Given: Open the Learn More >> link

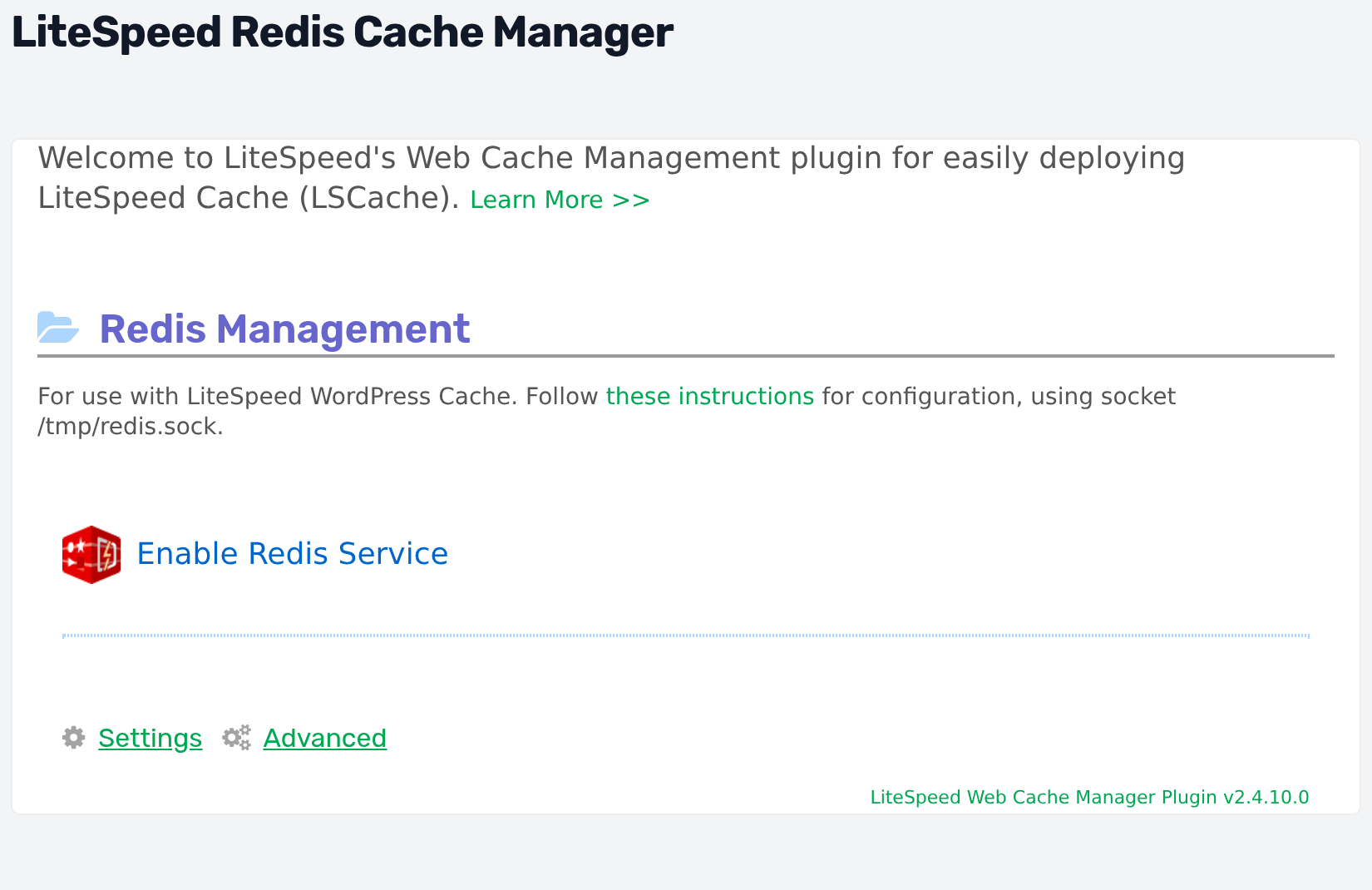Looking at the screenshot, I should (x=560, y=200).
